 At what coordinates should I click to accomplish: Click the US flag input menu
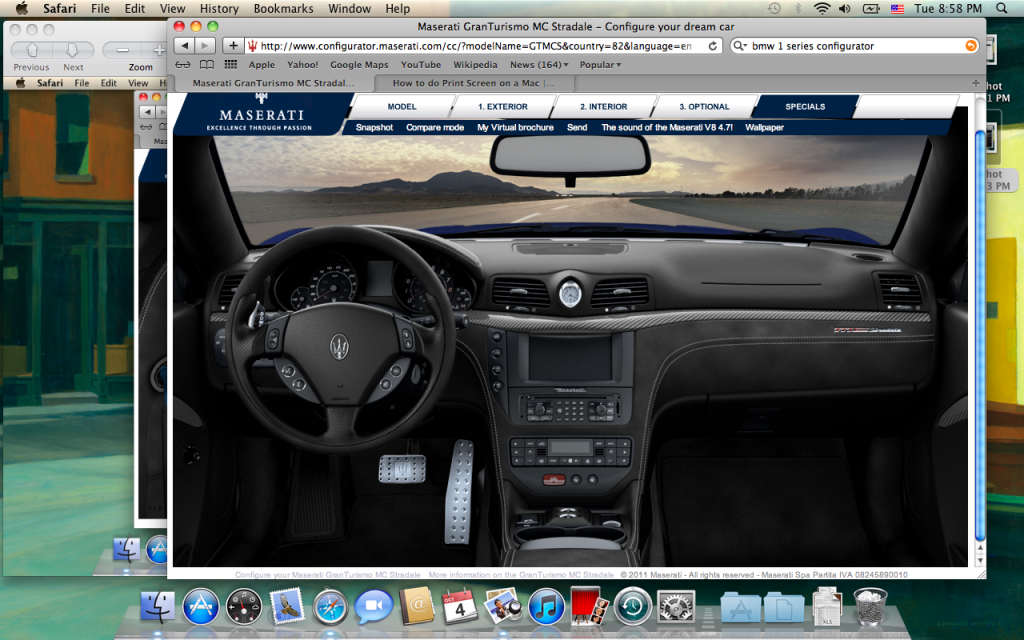pos(897,8)
